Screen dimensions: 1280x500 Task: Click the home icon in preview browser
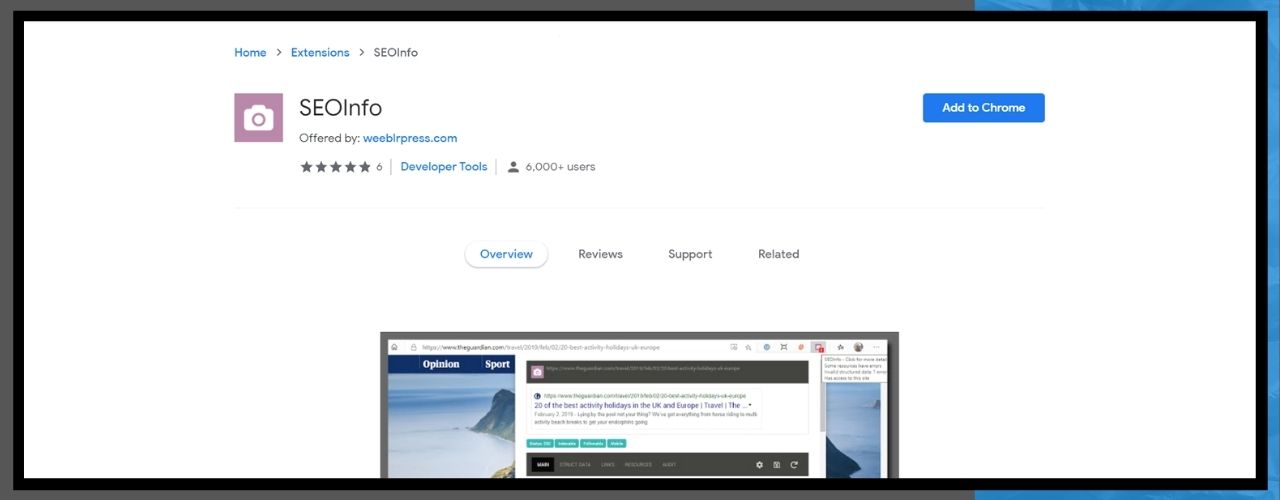click(x=395, y=347)
